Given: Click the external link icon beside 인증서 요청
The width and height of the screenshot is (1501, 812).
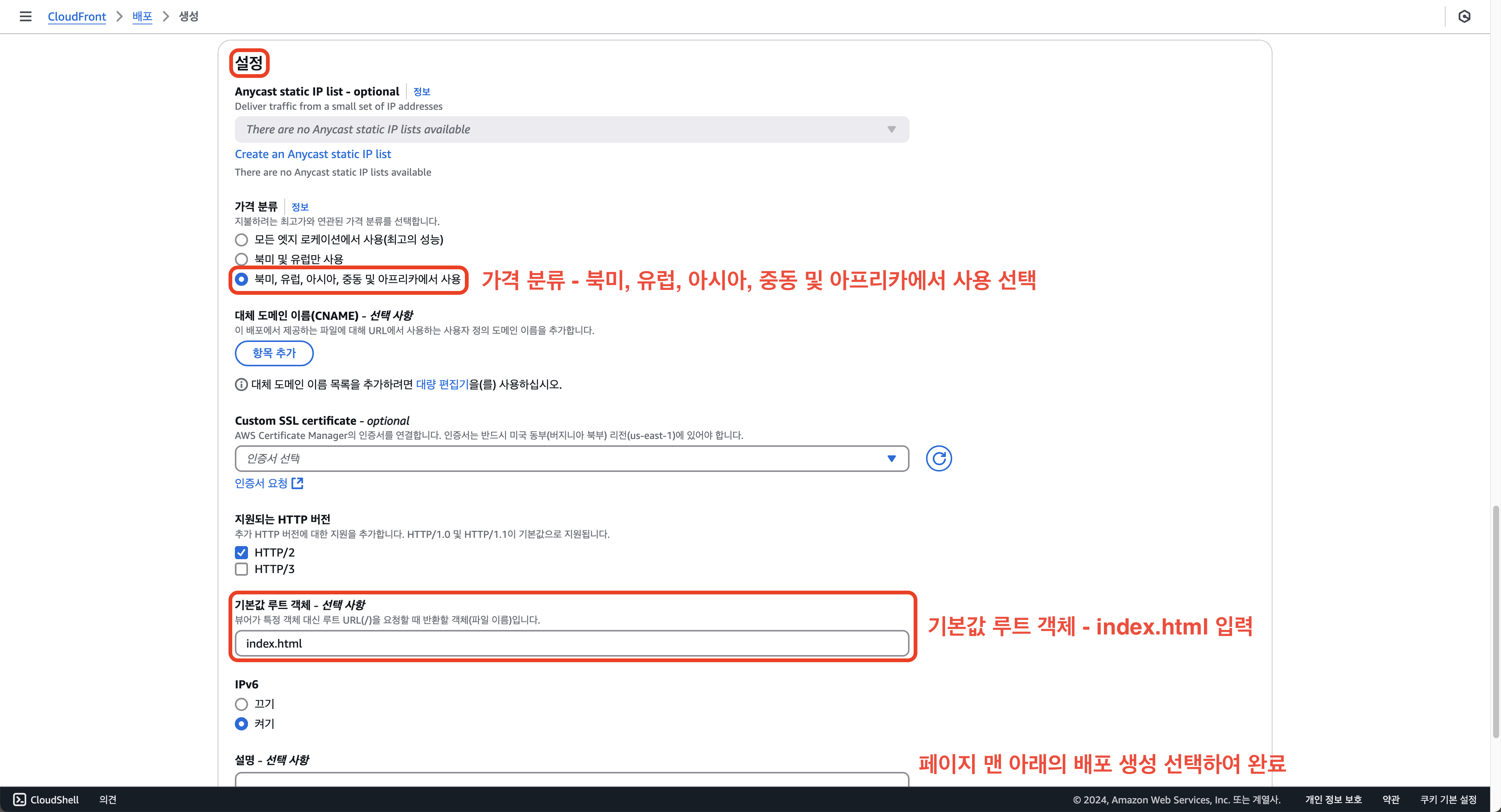Looking at the screenshot, I should click(x=297, y=483).
